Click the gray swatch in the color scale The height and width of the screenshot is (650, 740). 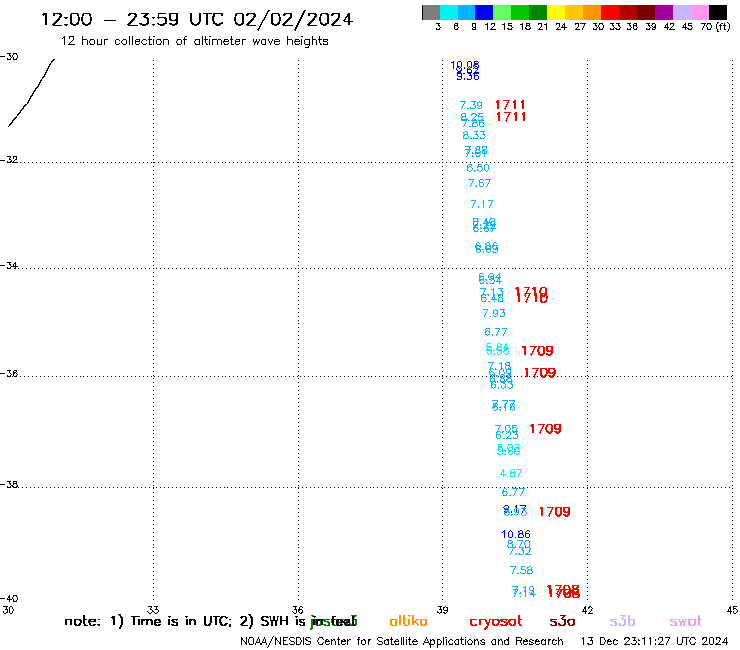pyautogui.click(x=431, y=12)
